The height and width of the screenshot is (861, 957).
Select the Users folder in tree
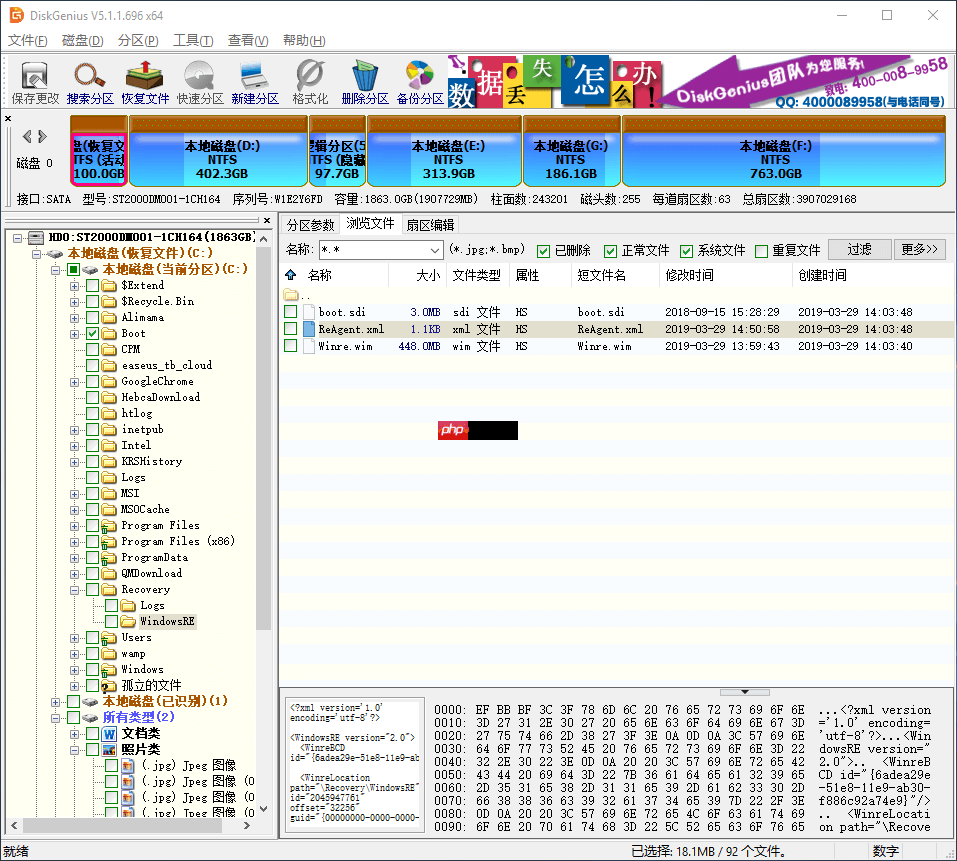click(x=136, y=638)
